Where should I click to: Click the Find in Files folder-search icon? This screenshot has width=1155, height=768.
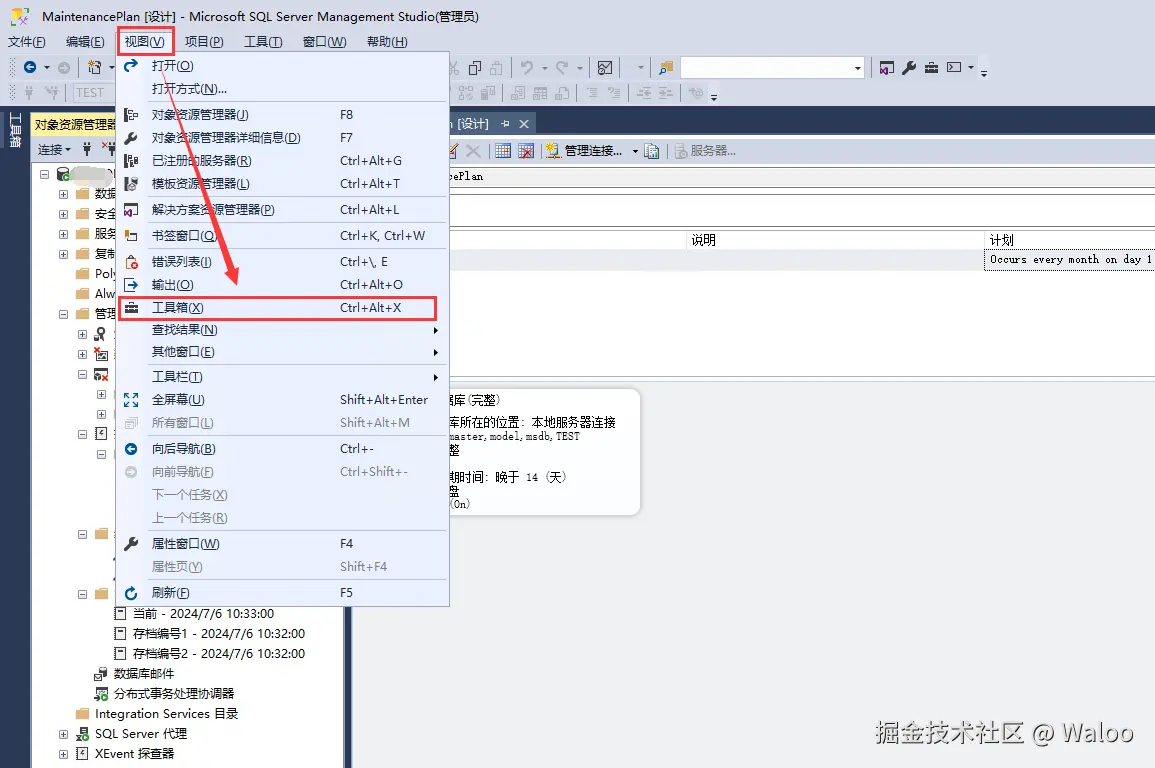click(666, 68)
